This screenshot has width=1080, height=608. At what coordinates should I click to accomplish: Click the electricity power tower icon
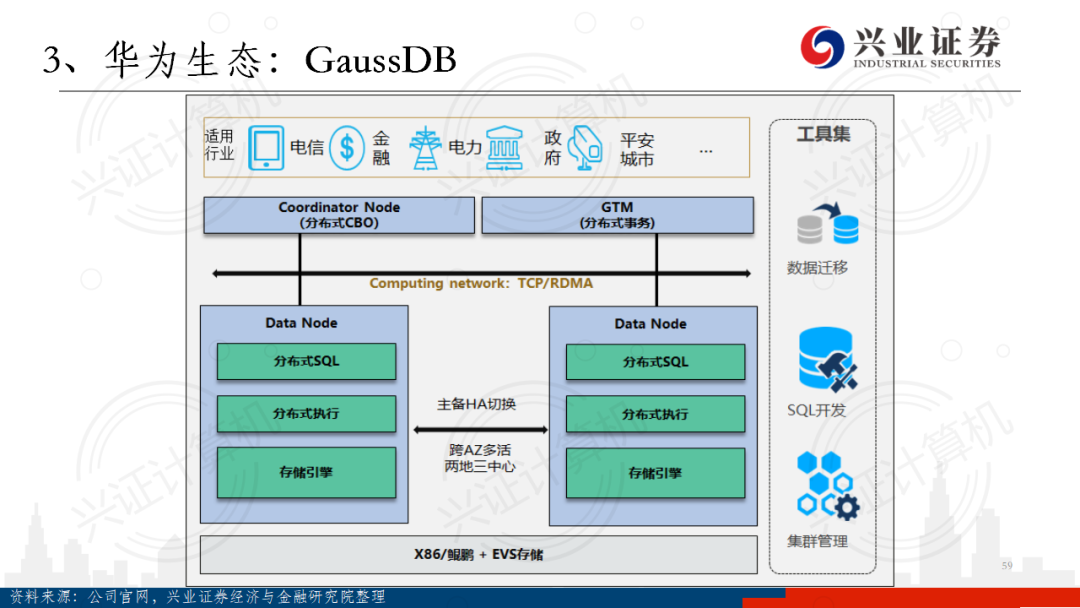[x=426, y=148]
